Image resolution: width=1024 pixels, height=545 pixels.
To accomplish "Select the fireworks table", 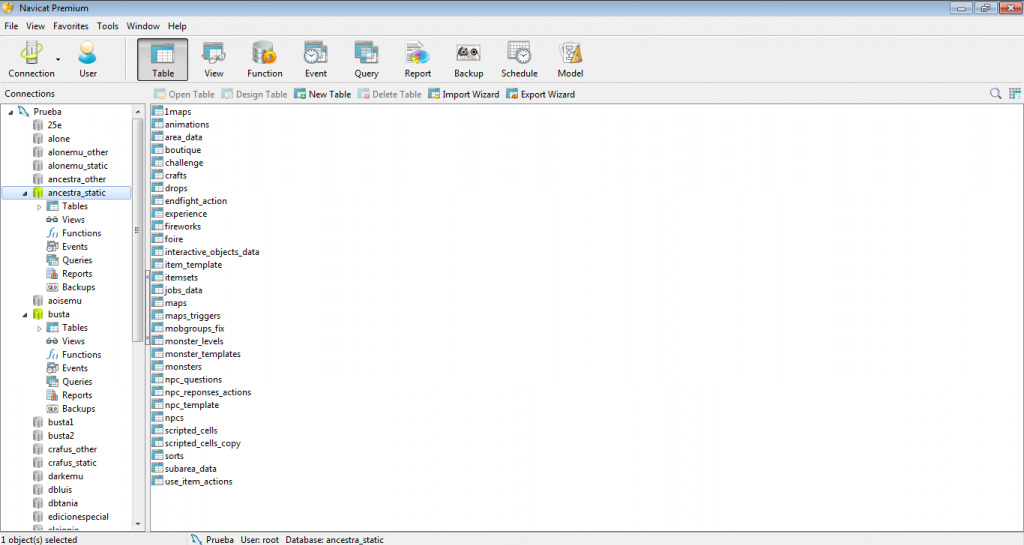I will click(x=177, y=226).
